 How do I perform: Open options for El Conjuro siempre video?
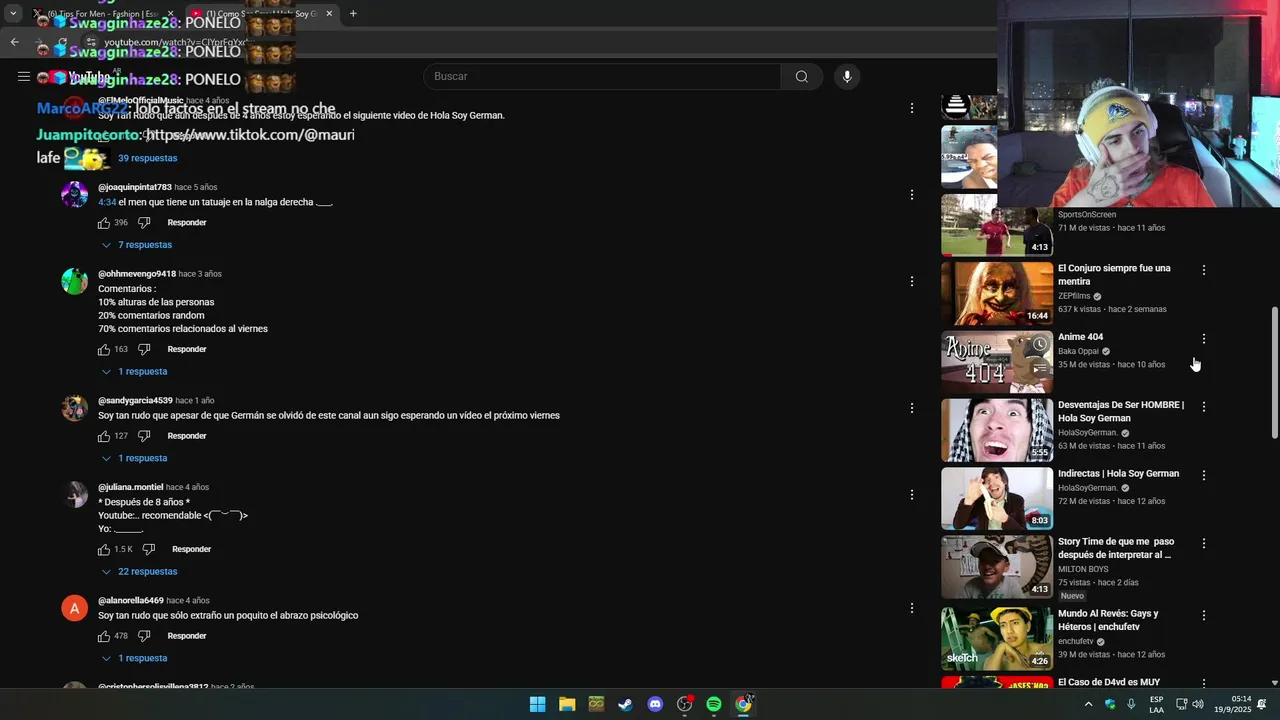point(1204,270)
